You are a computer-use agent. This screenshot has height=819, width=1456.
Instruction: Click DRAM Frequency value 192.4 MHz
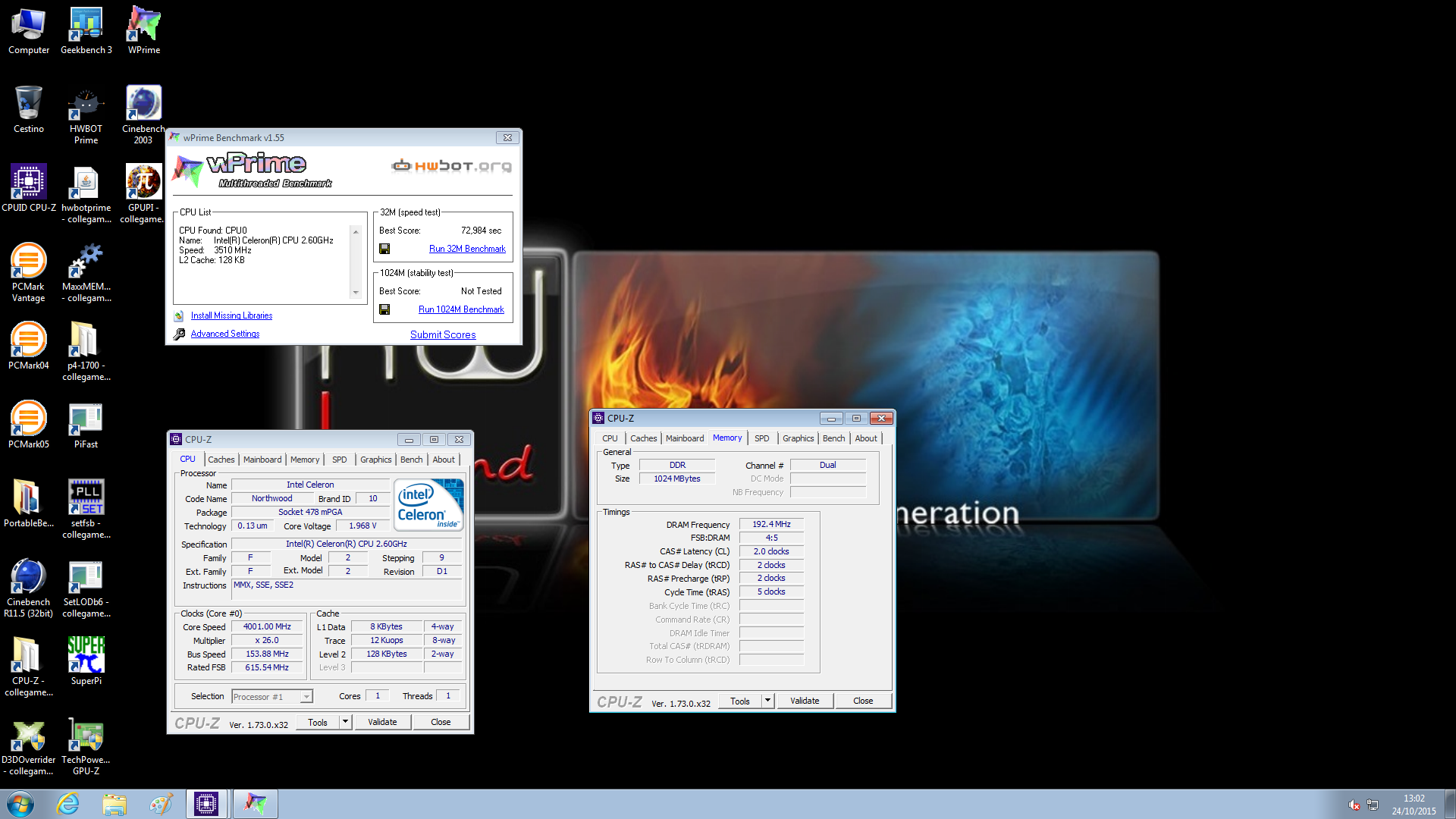tap(771, 524)
